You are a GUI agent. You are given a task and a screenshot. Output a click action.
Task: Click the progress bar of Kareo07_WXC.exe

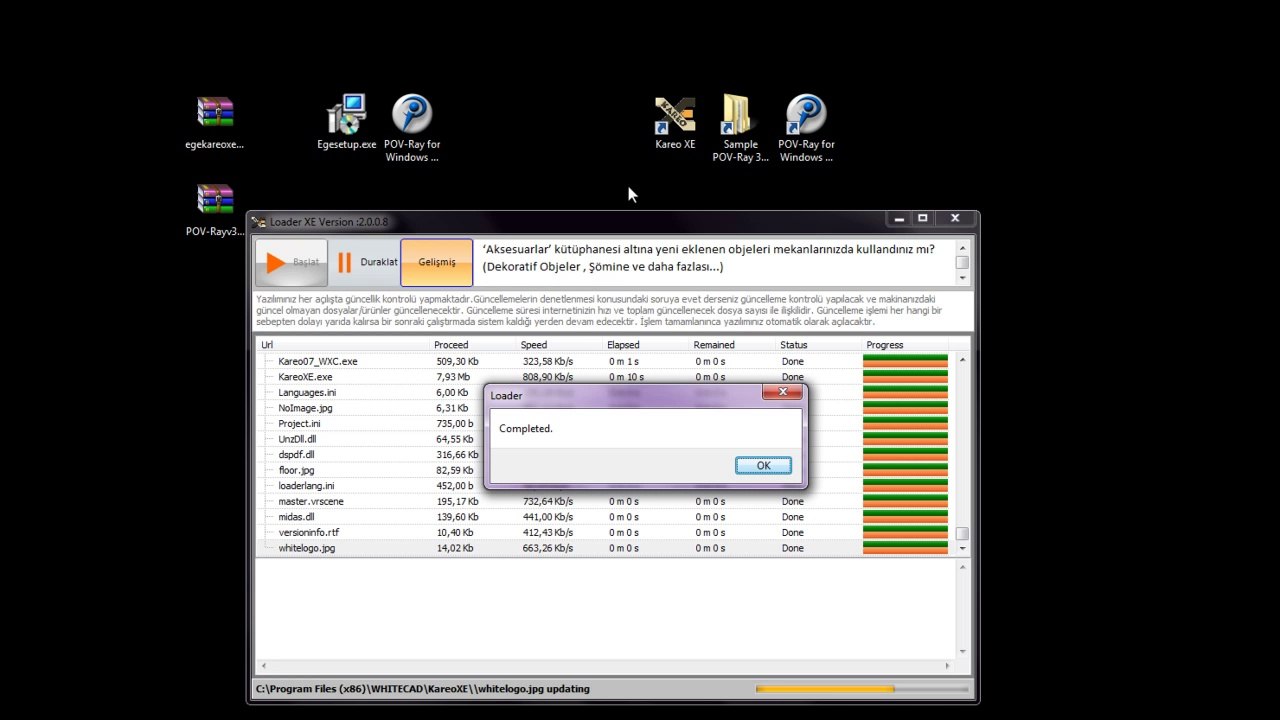tap(905, 361)
